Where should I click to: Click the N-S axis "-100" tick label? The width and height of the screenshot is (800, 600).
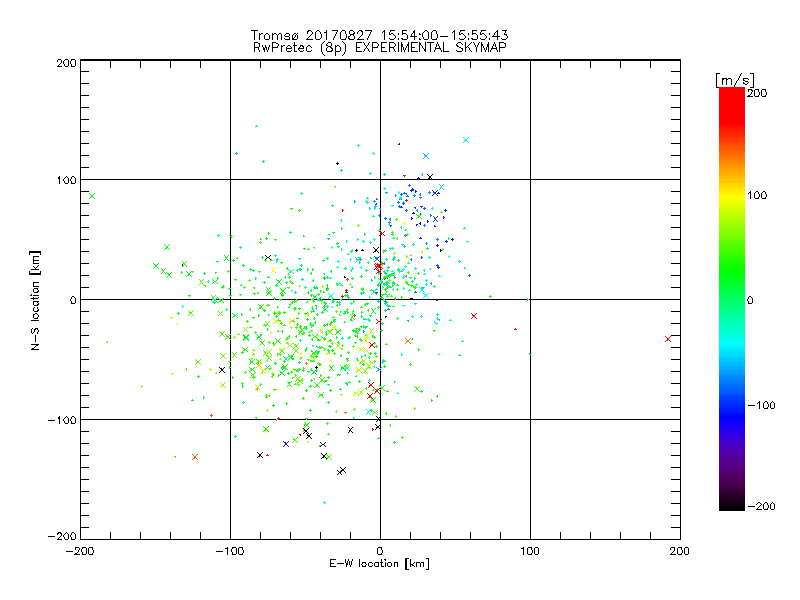point(62,420)
